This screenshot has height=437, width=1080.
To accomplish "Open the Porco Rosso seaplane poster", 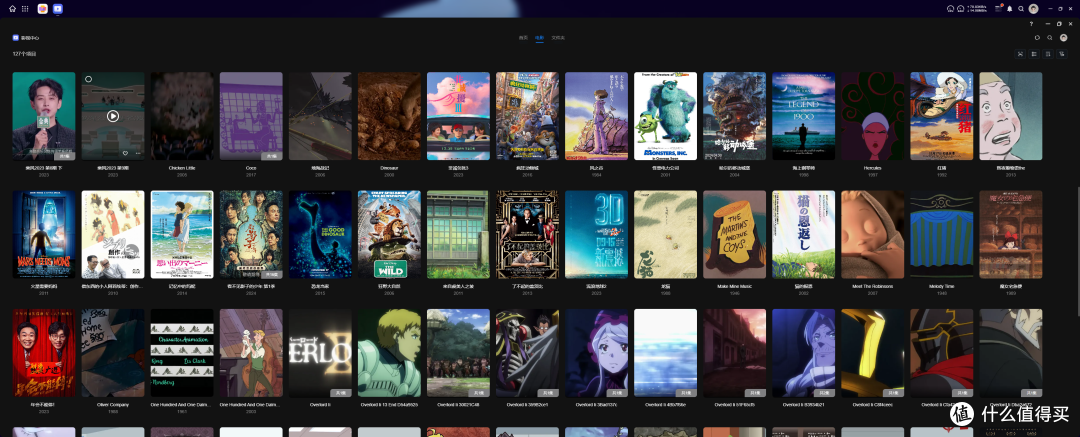I will (x=942, y=116).
